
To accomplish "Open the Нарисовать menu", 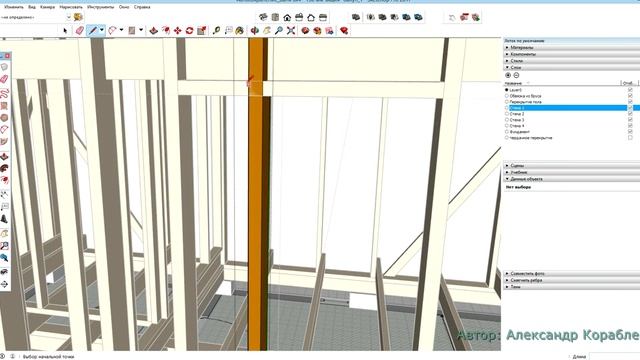I will [71, 7].
